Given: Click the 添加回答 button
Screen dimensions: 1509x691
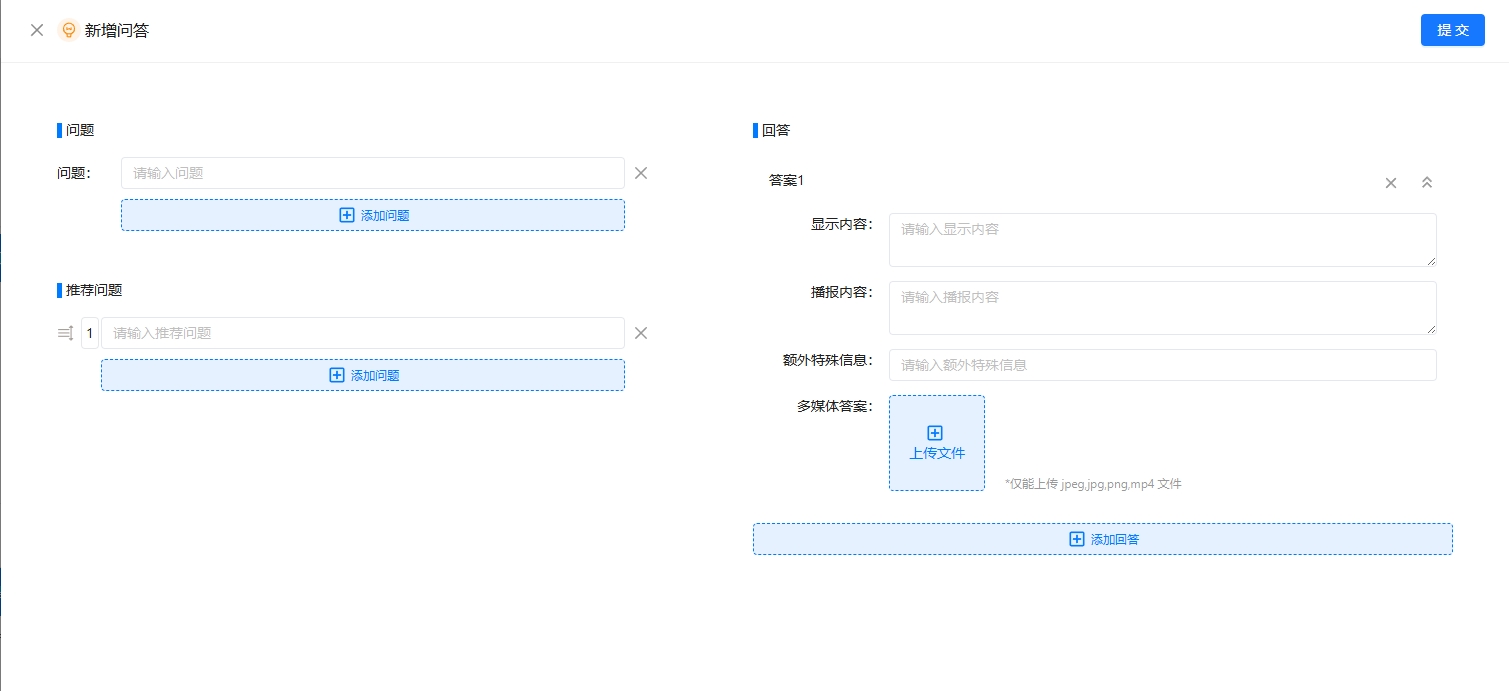Looking at the screenshot, I should (x=1102, y=539).
